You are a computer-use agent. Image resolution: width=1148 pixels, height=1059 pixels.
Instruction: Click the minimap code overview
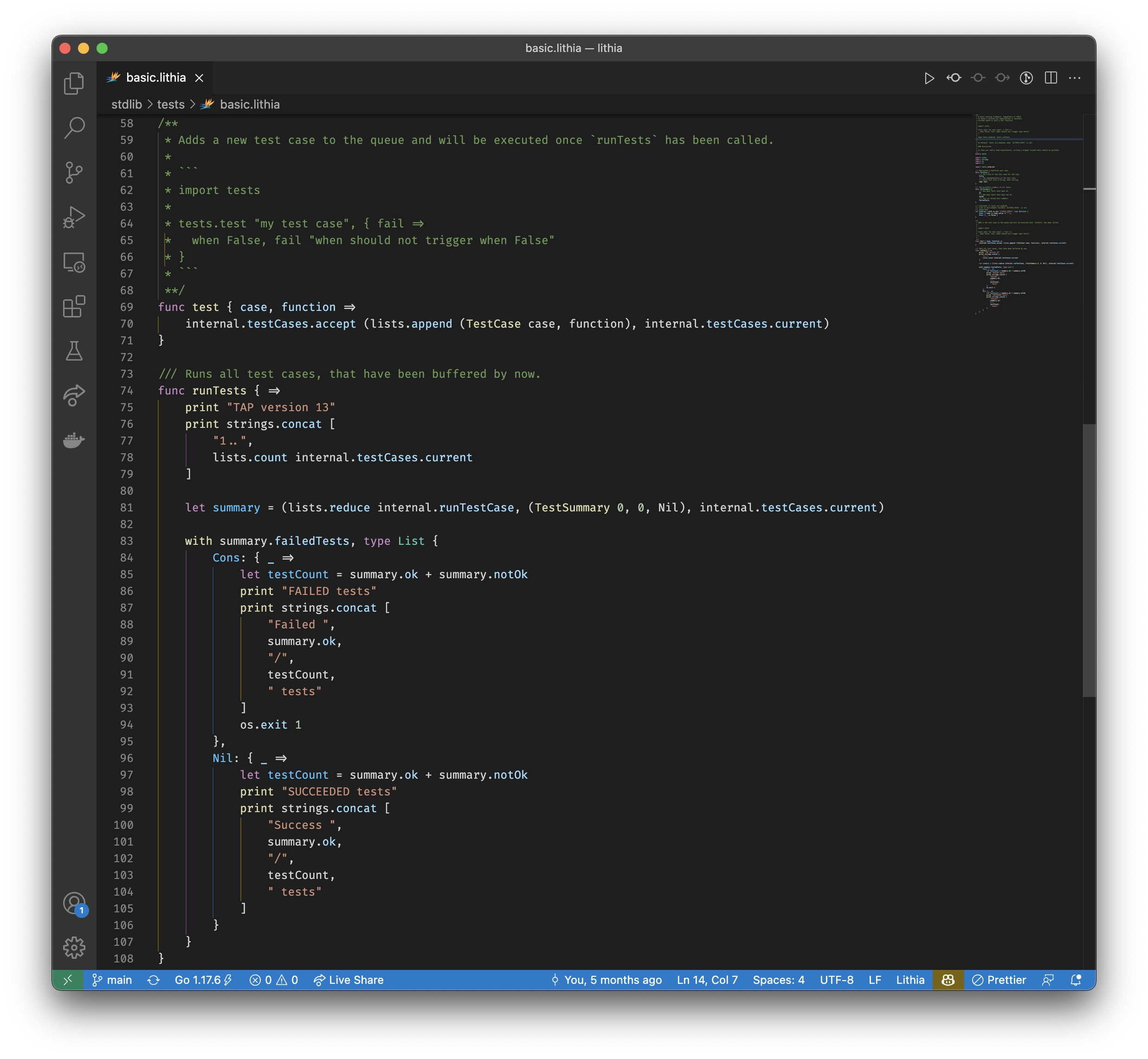tap(1028, 215)
